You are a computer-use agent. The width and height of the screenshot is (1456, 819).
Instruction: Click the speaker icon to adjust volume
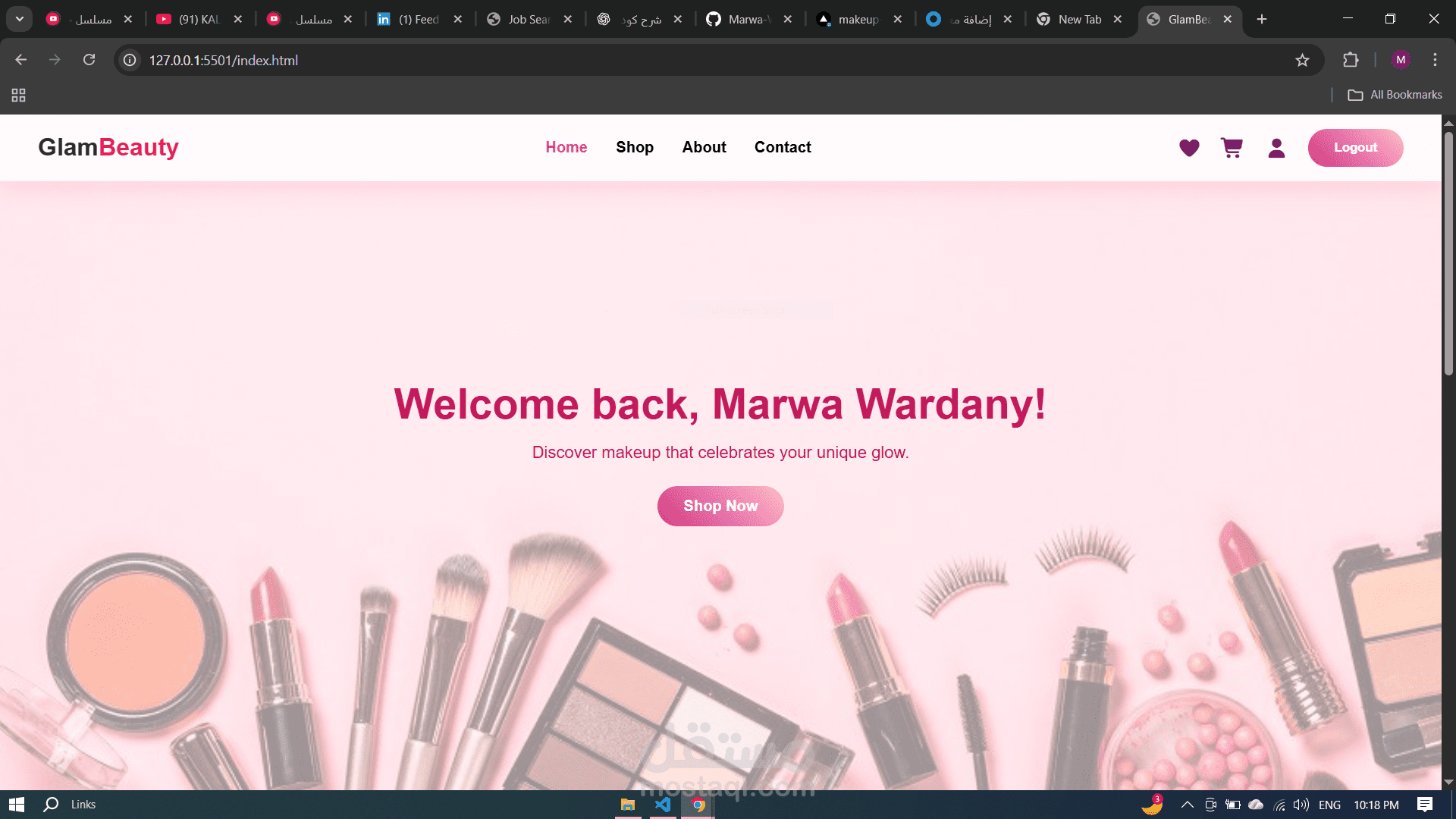pos(1301,805)
